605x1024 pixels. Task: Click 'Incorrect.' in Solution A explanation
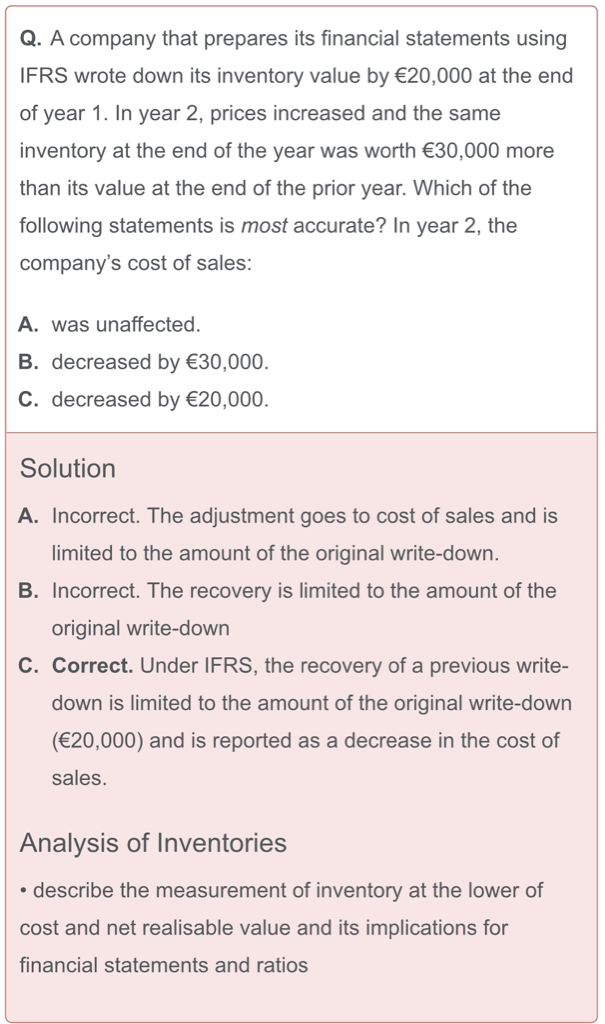pos(96,516)
